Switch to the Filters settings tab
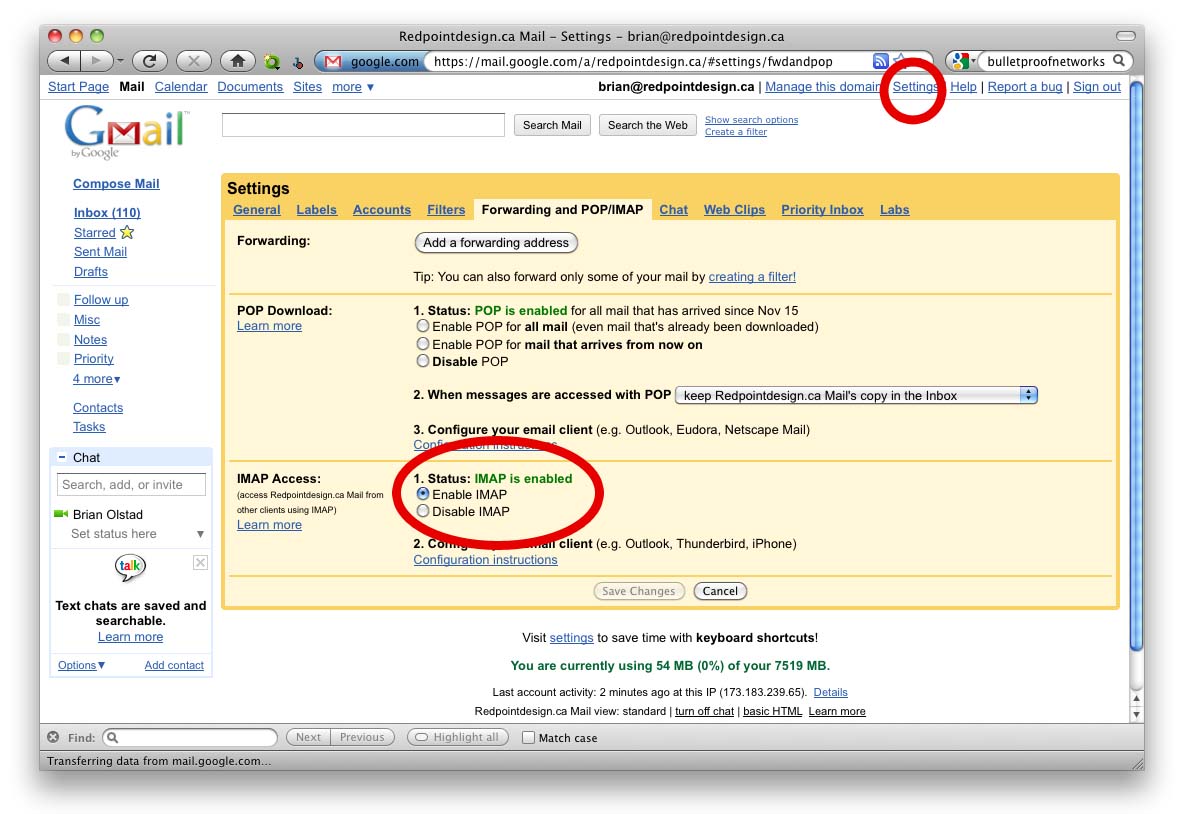This screenshot has width=1184, height=814. (x=446, y=210)
